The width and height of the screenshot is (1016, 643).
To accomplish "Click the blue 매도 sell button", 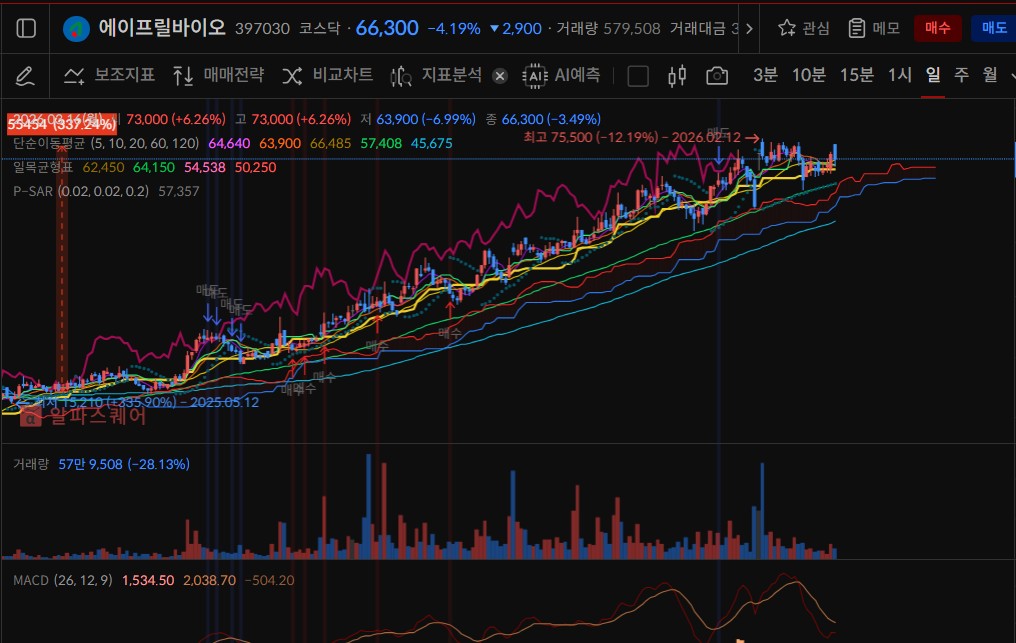I will [993, 28].
